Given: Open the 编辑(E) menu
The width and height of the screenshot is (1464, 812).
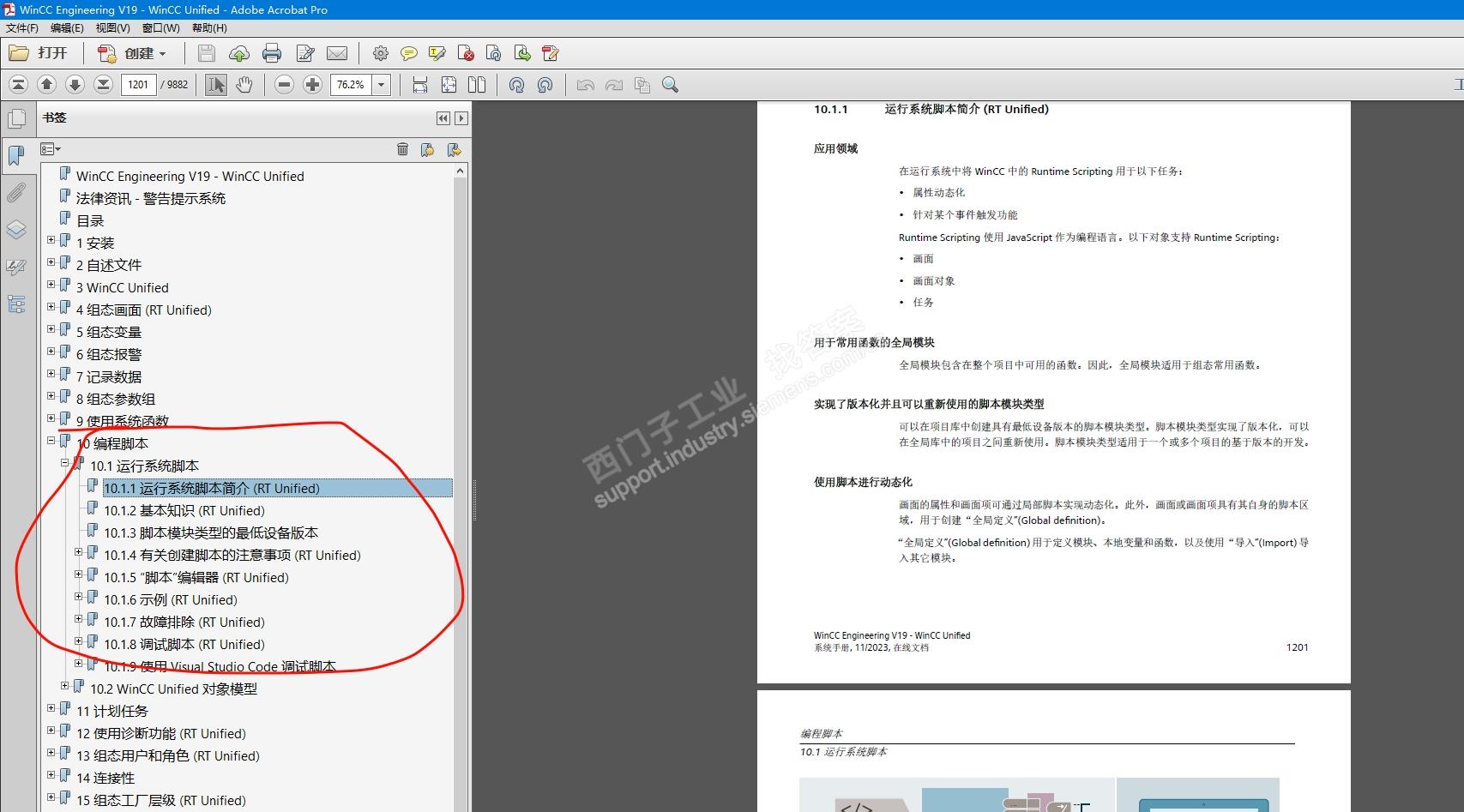Looking at the screenshot, I should coord(67,28).
